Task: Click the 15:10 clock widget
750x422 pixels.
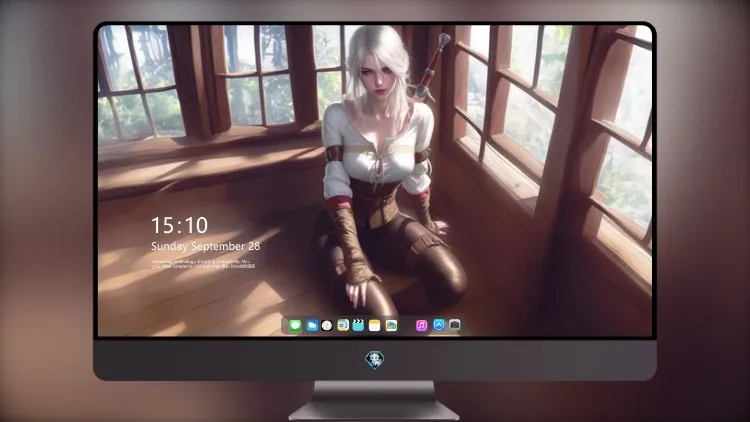Action: coord(179,225)
